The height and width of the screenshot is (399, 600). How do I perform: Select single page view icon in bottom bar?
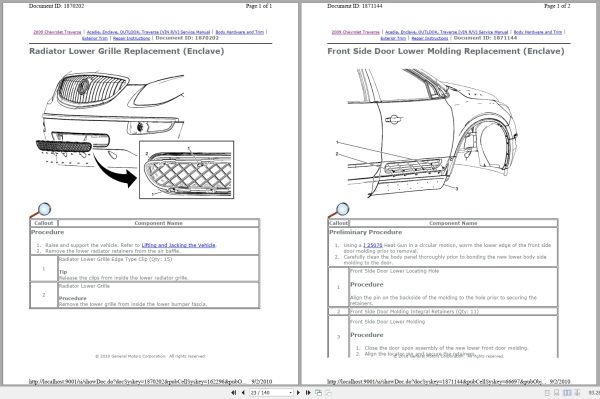[547, 393]
